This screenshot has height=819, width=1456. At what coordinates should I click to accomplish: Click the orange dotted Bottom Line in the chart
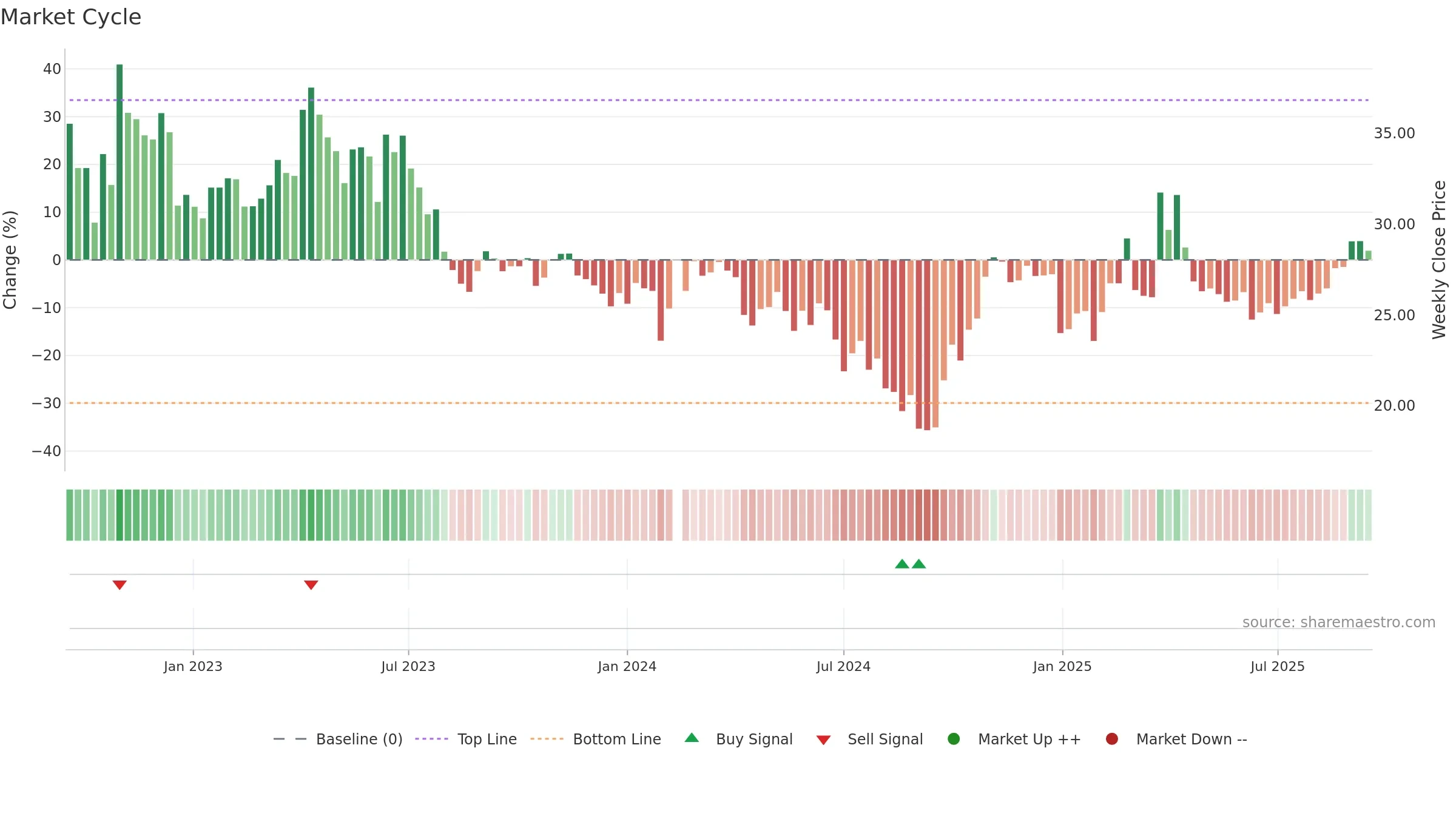coord(719,403)
